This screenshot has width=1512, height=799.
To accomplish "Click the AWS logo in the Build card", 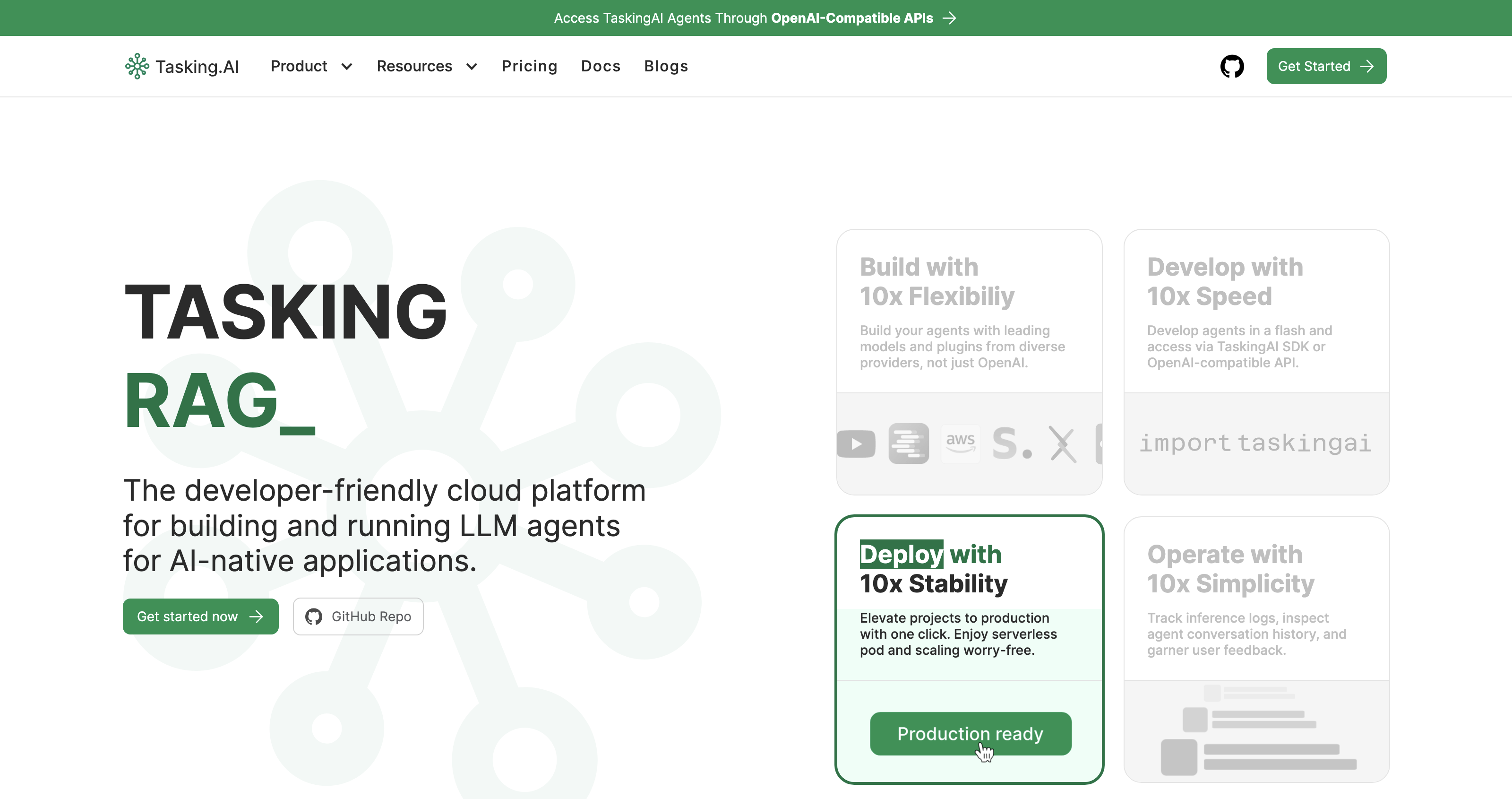I will 960,443.
